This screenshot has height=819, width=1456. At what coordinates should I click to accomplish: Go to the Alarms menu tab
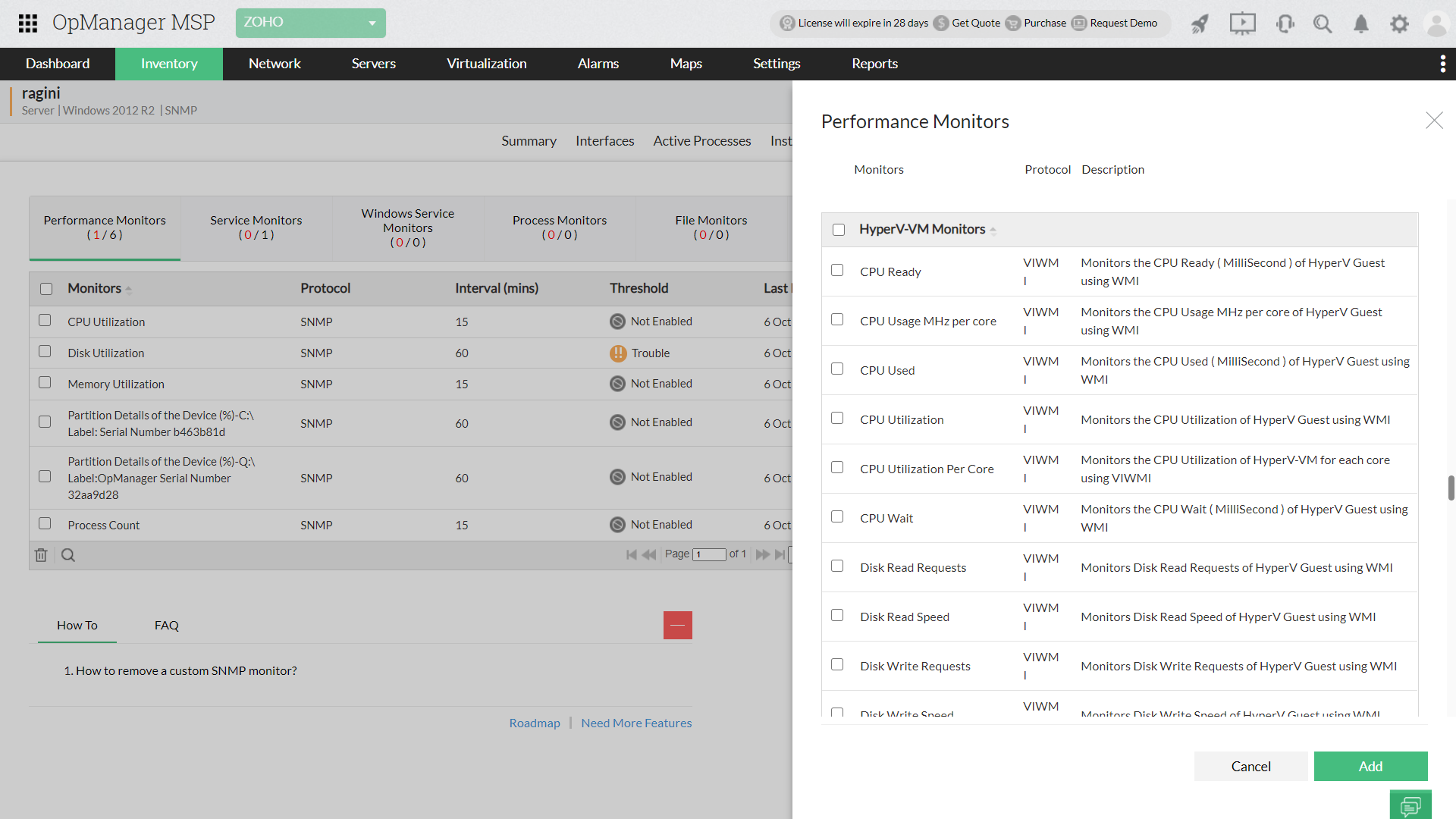point(598,64)
